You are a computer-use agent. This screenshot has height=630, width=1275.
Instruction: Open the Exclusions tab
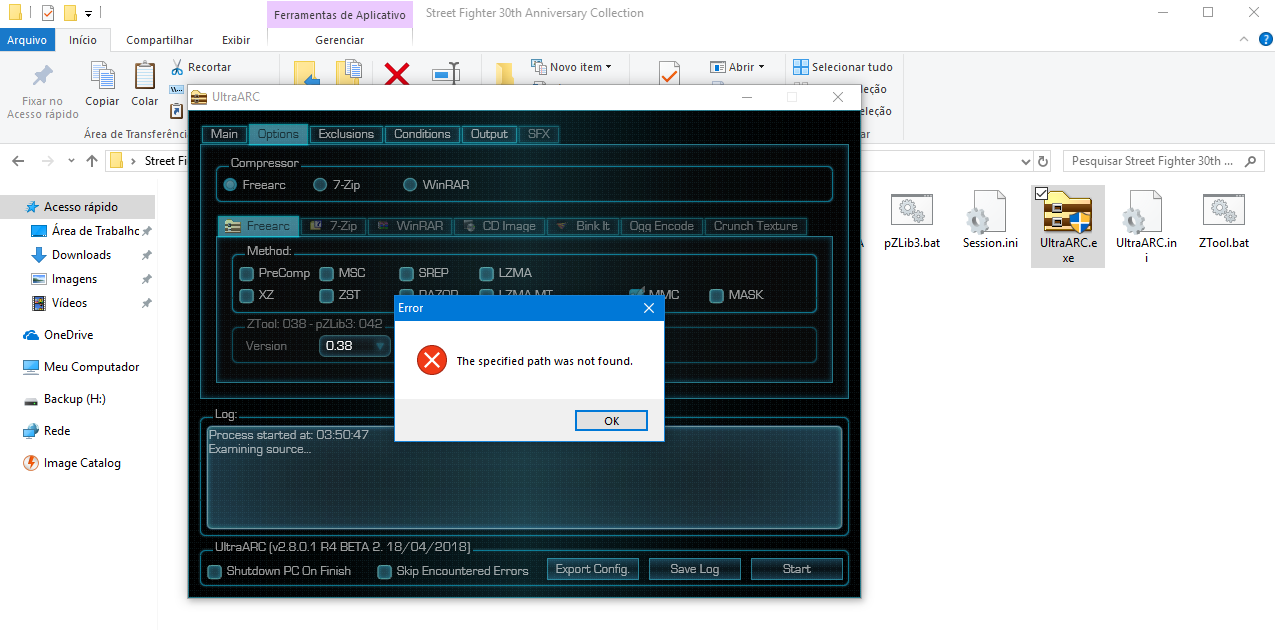pos(346,134)
